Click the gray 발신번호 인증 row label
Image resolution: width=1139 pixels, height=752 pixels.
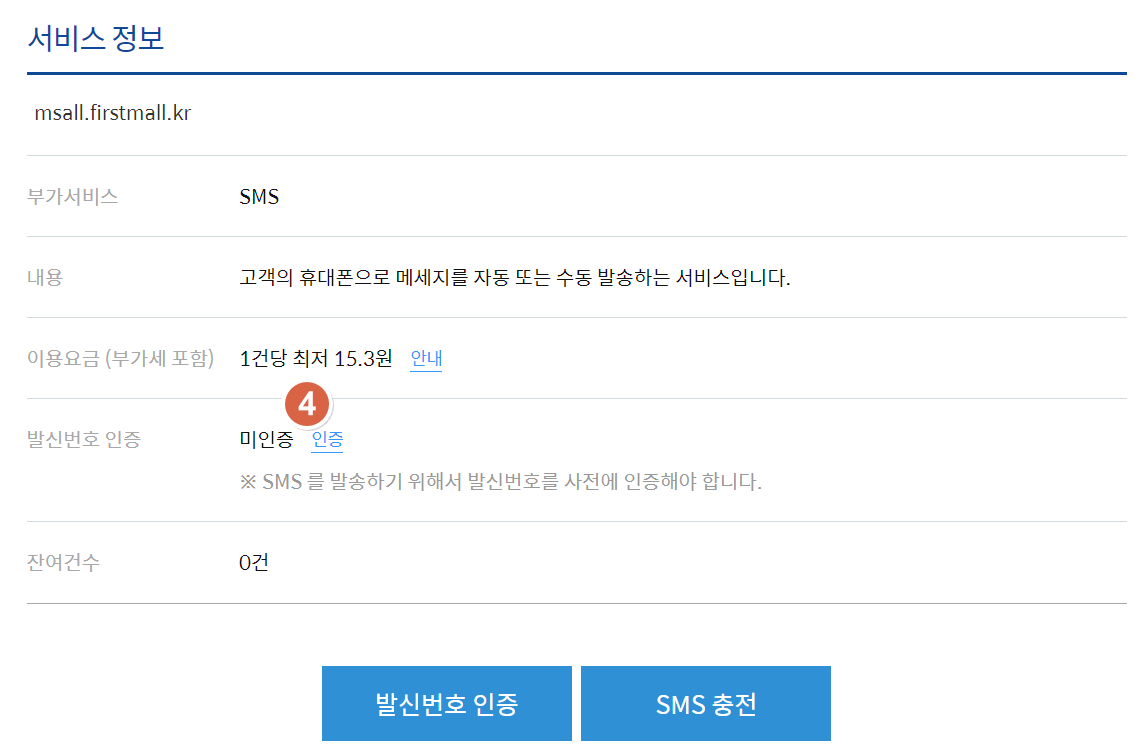tap(84, 439)
